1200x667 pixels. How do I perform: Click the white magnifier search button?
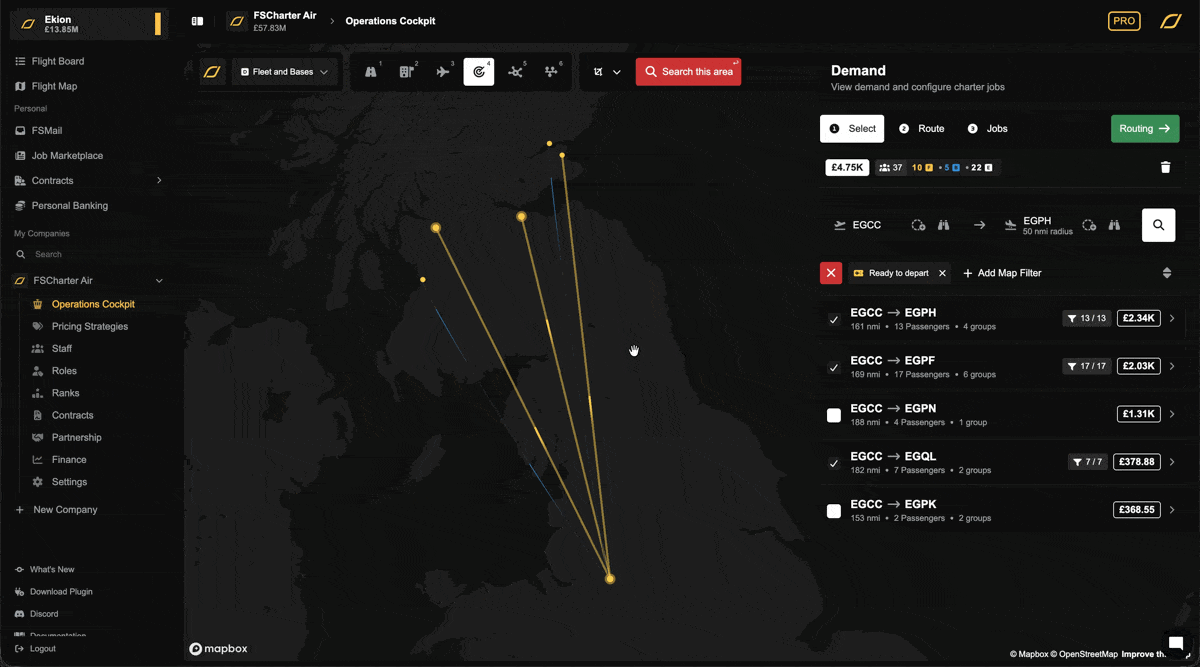tap(1158, 225)
